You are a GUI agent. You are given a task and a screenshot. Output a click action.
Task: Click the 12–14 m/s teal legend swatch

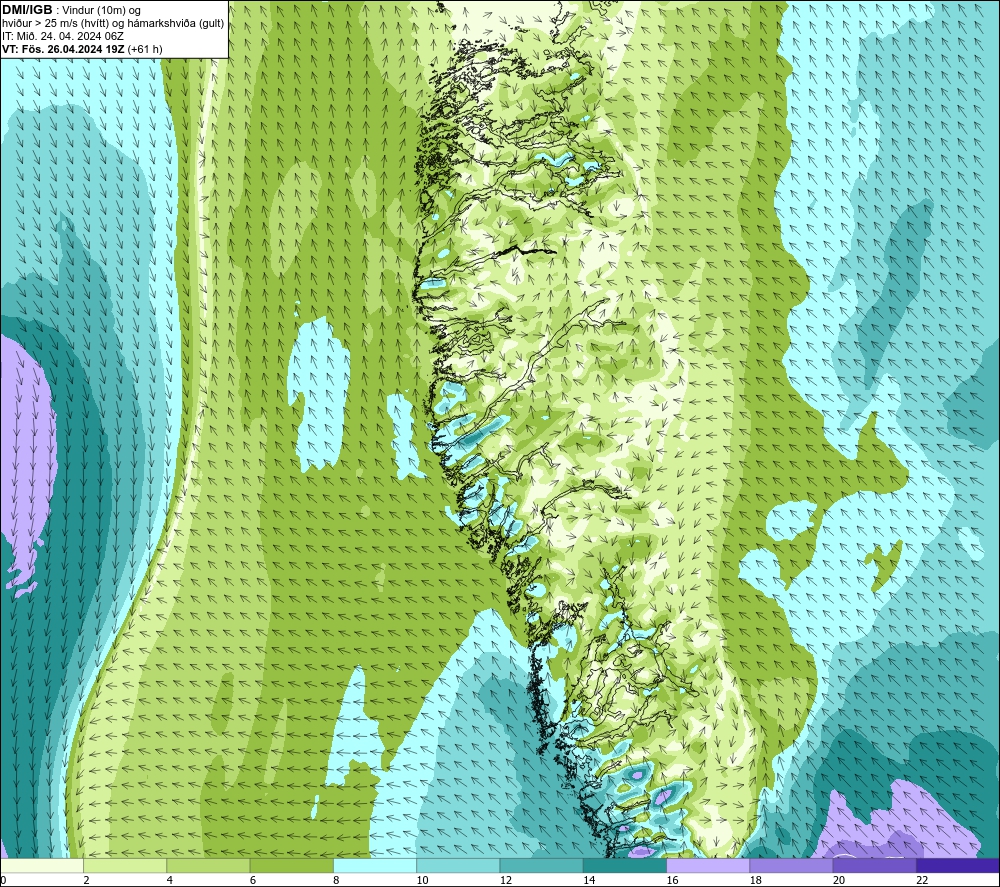541,865
